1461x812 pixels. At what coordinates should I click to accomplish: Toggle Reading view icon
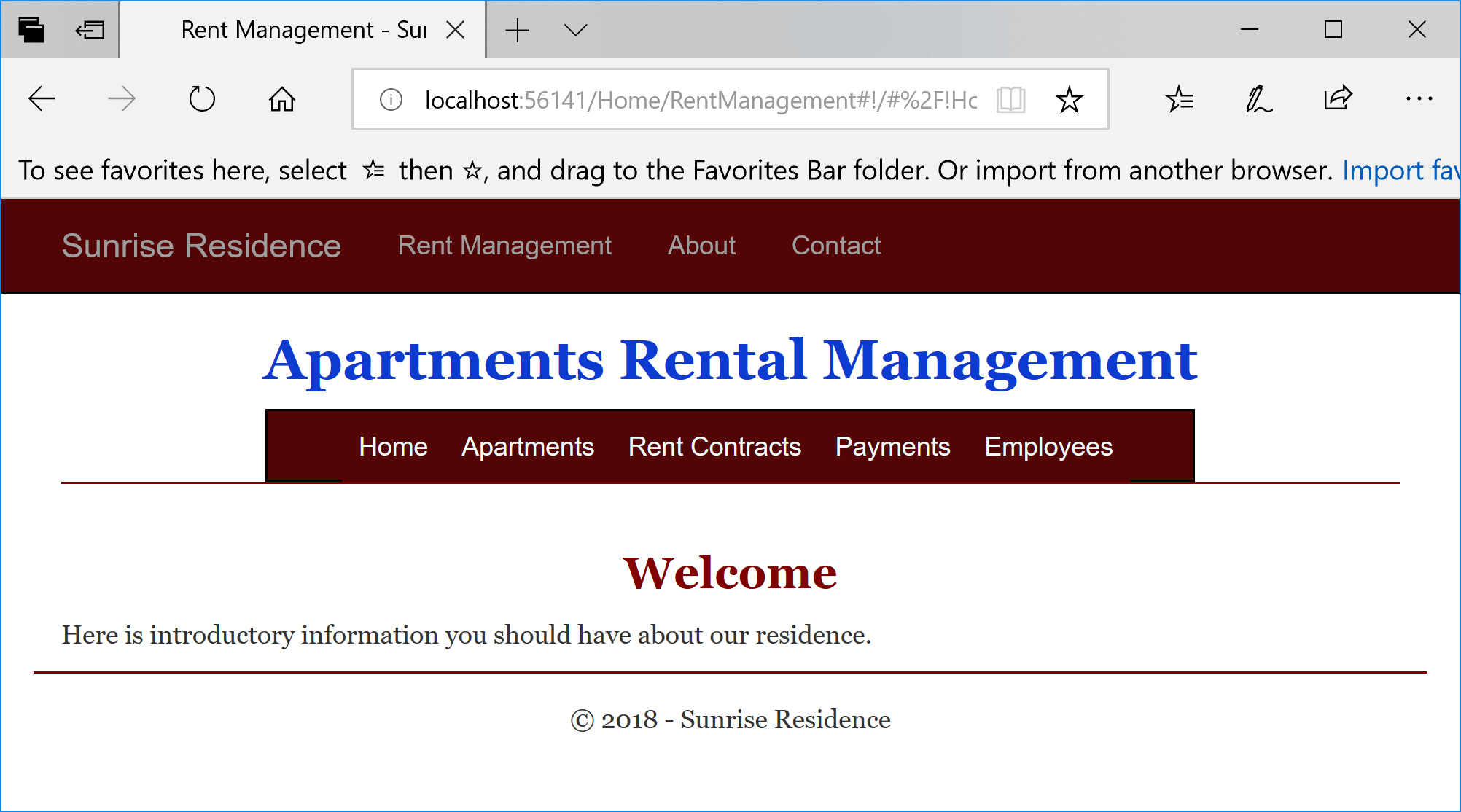[1011, 99]
